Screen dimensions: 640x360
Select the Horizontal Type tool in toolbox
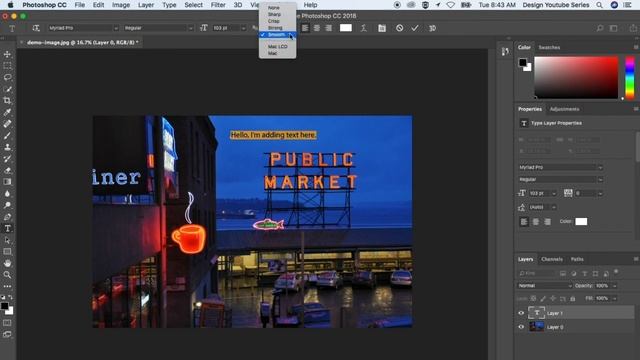click(x=7, y=229)
